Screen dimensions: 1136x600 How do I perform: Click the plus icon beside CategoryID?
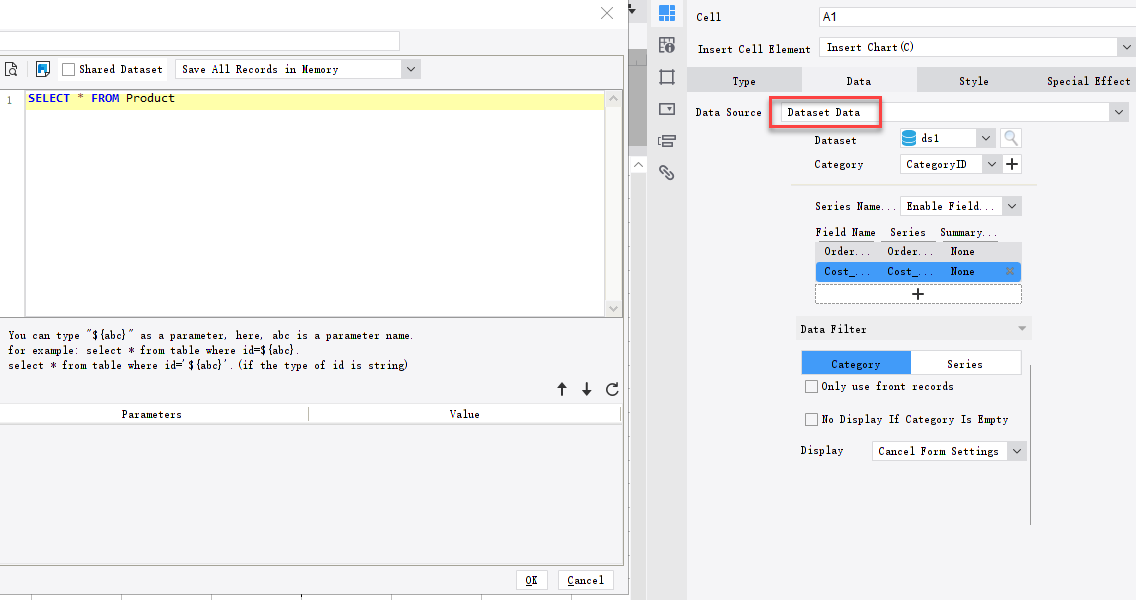point(1012,164)
